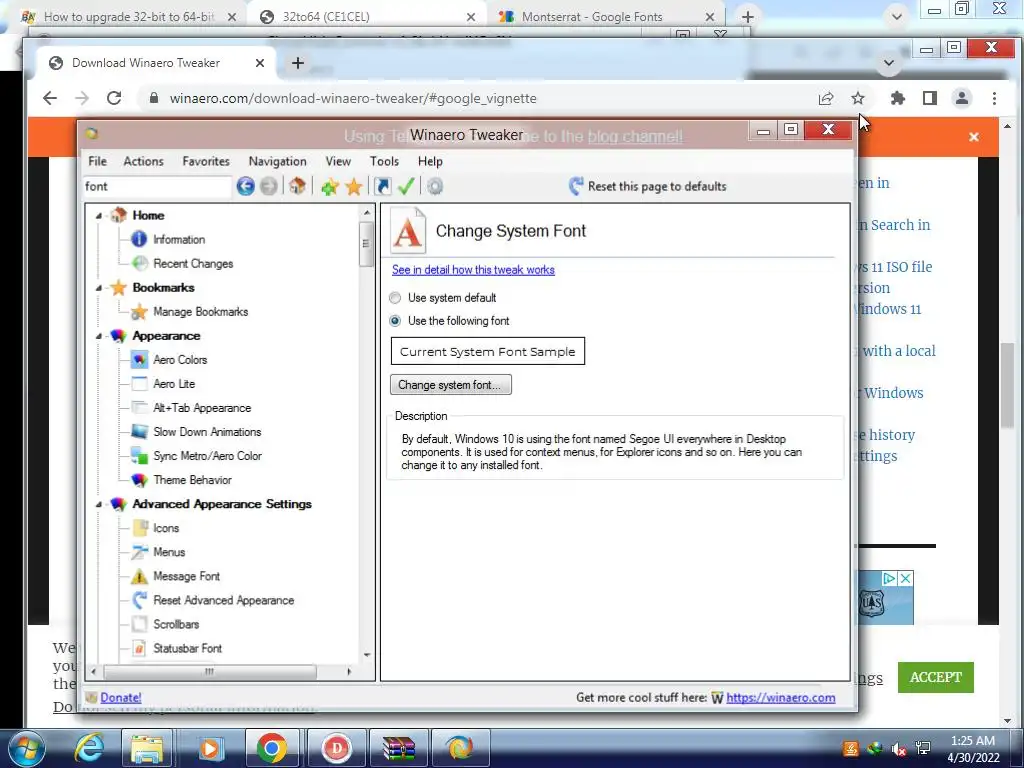Select Theme Behavior item
1024x768 pixels.
pos(192,480)
